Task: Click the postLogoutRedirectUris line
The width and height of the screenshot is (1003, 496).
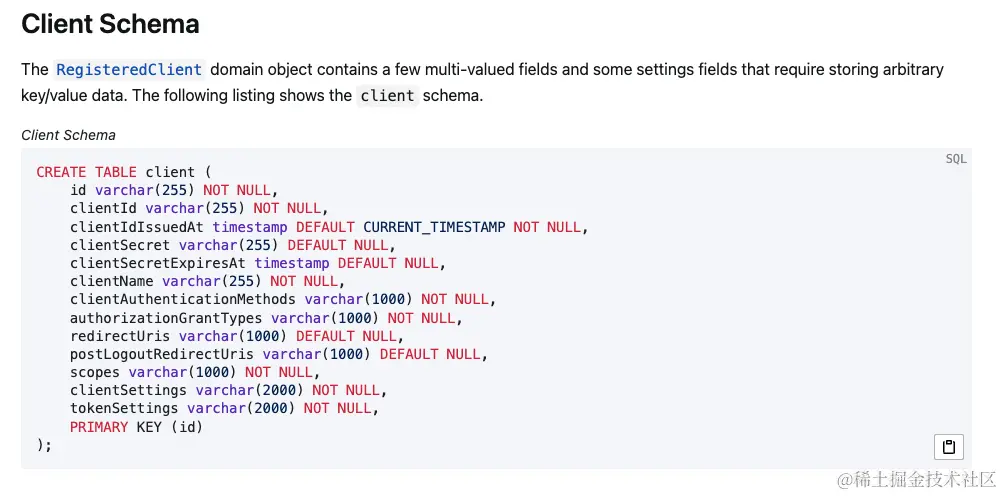Action: [278, 354]
